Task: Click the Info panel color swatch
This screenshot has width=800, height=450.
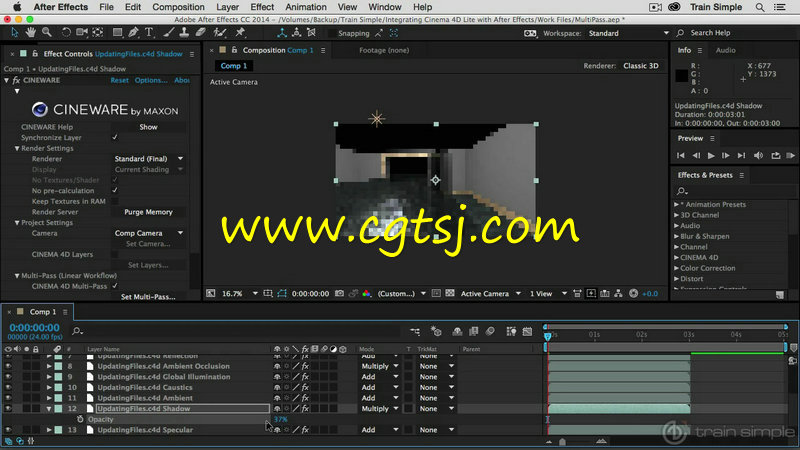Action: click(682, 76)
